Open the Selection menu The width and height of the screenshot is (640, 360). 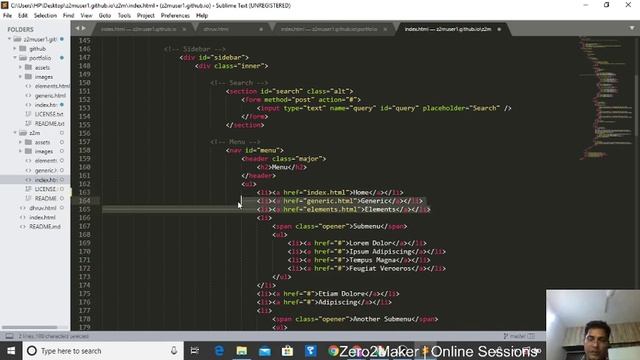click(x=45, y=16)
